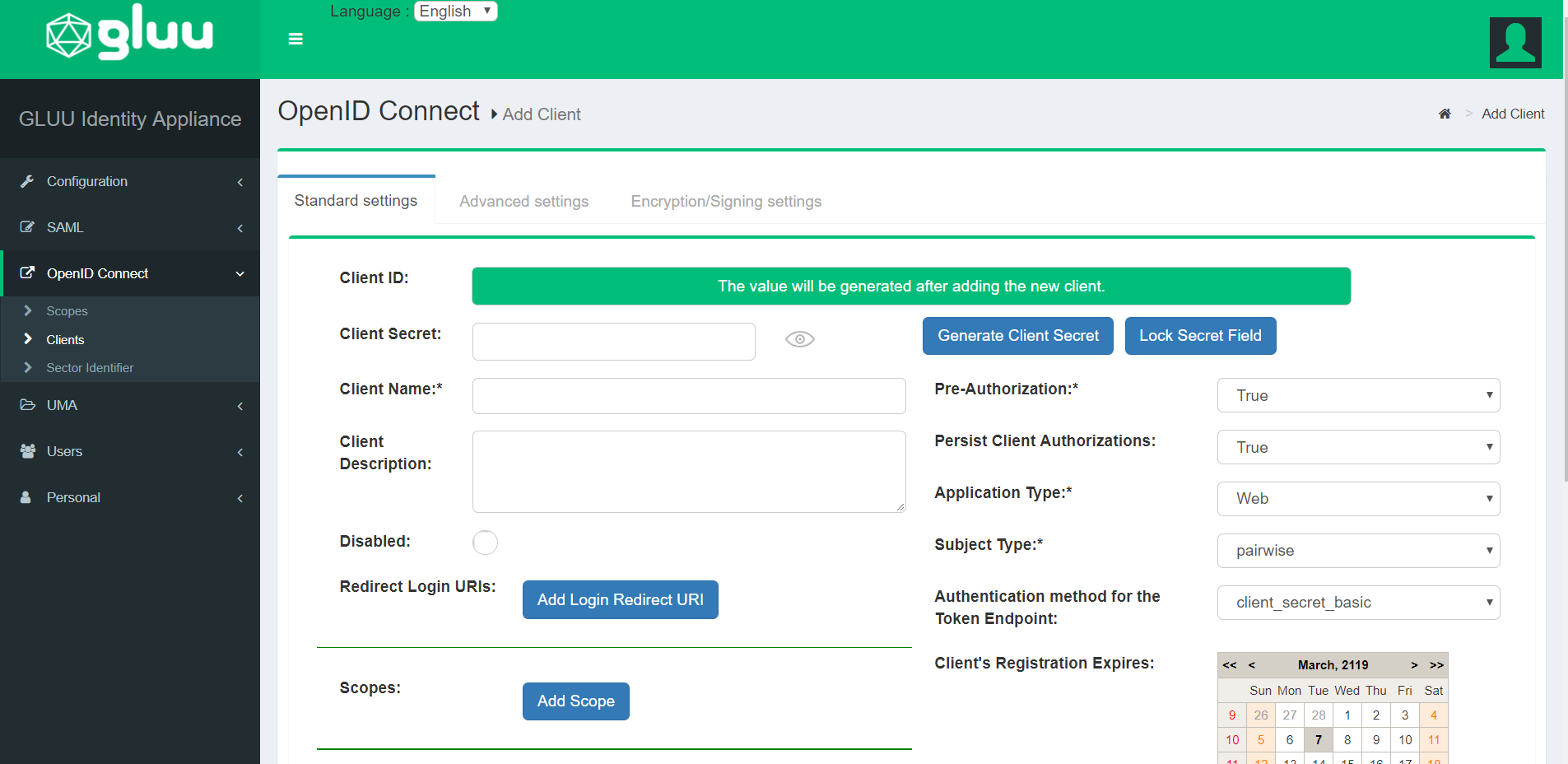The width and height of the screenshot is (1568, 764).
Task: Switch to the Advanced settings tab
Action: tap(523, 200)
